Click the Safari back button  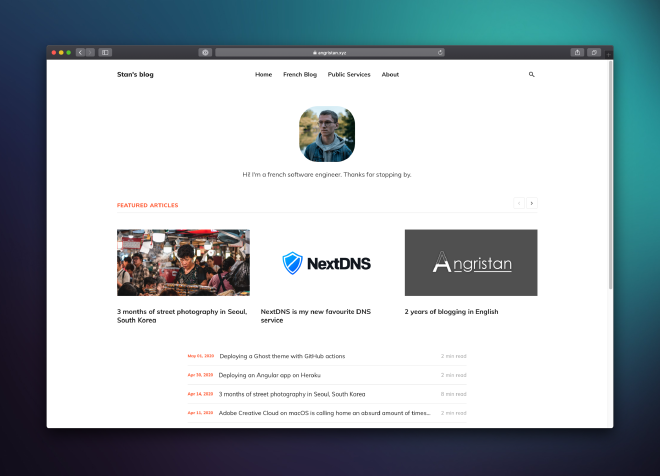[80, 52]
